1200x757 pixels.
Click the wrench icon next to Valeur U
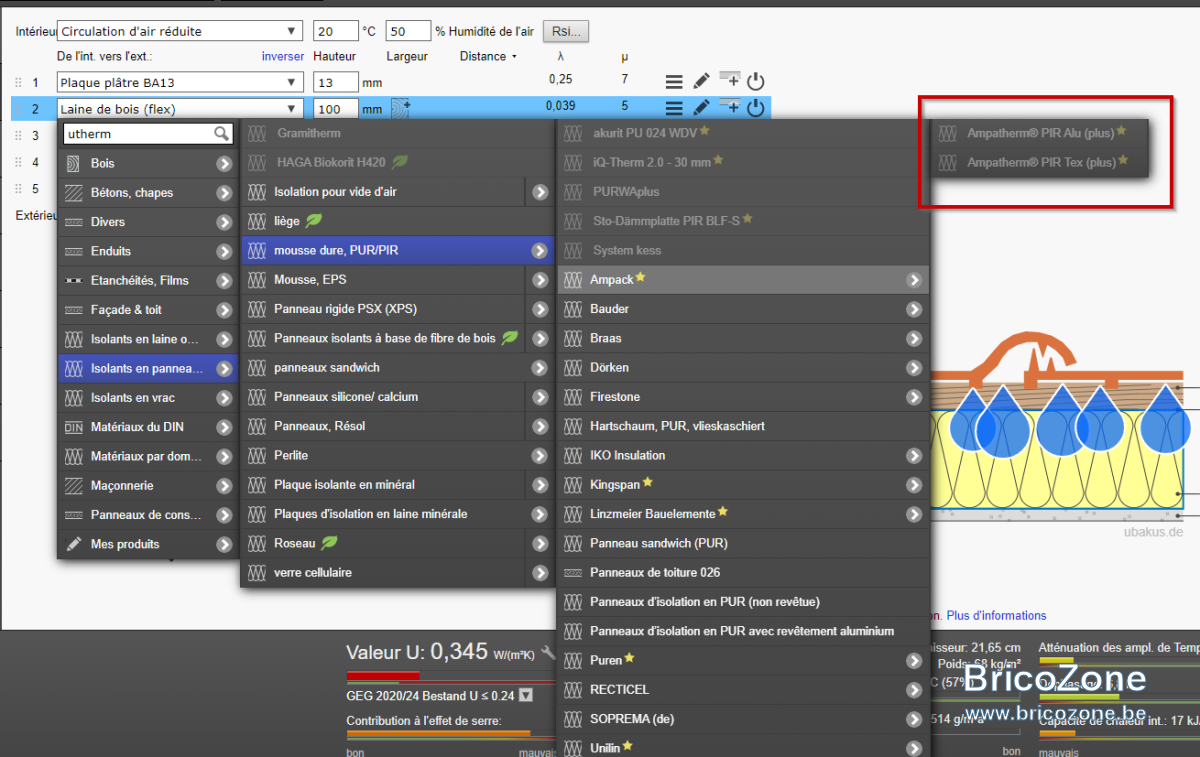click(548, 653)
